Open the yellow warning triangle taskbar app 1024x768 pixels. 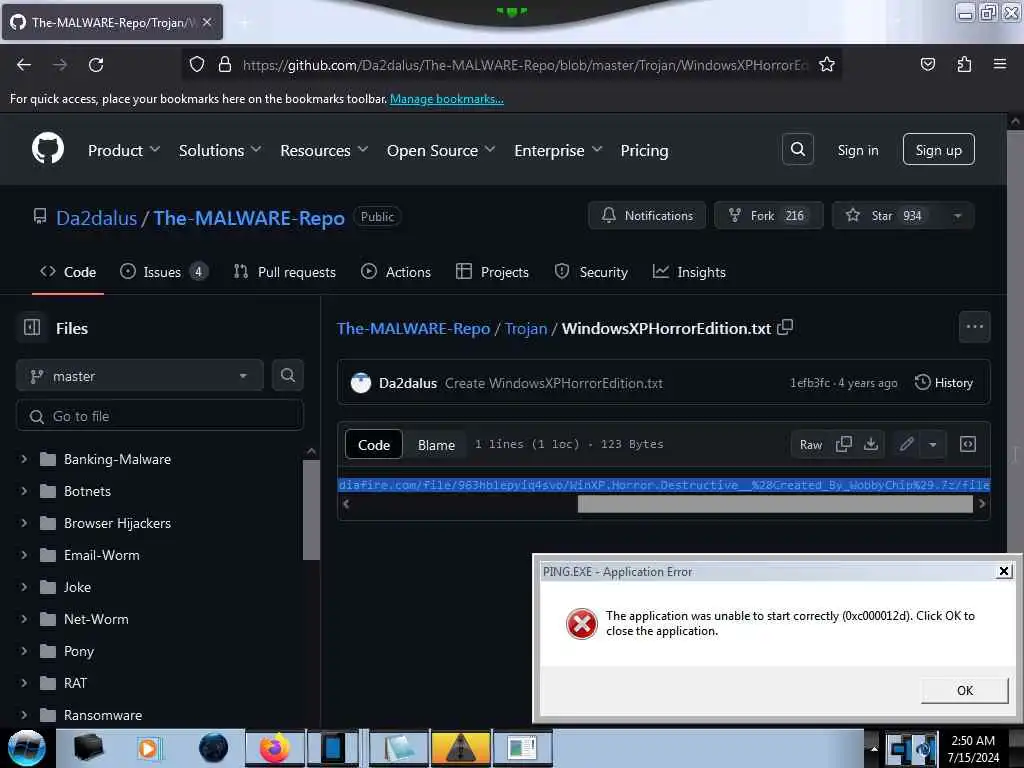460,748
